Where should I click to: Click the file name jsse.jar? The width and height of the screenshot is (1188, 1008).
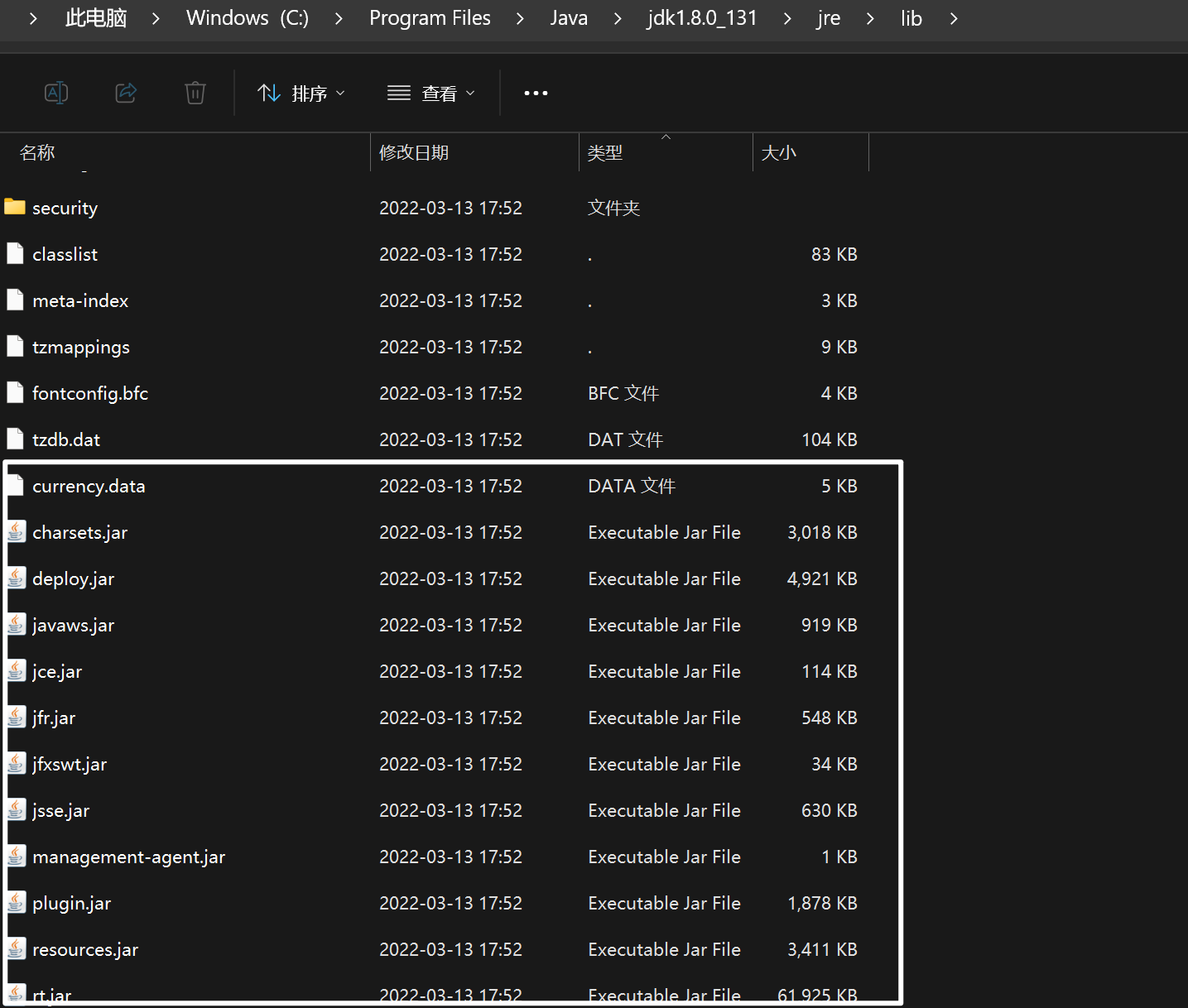[60, 810]
